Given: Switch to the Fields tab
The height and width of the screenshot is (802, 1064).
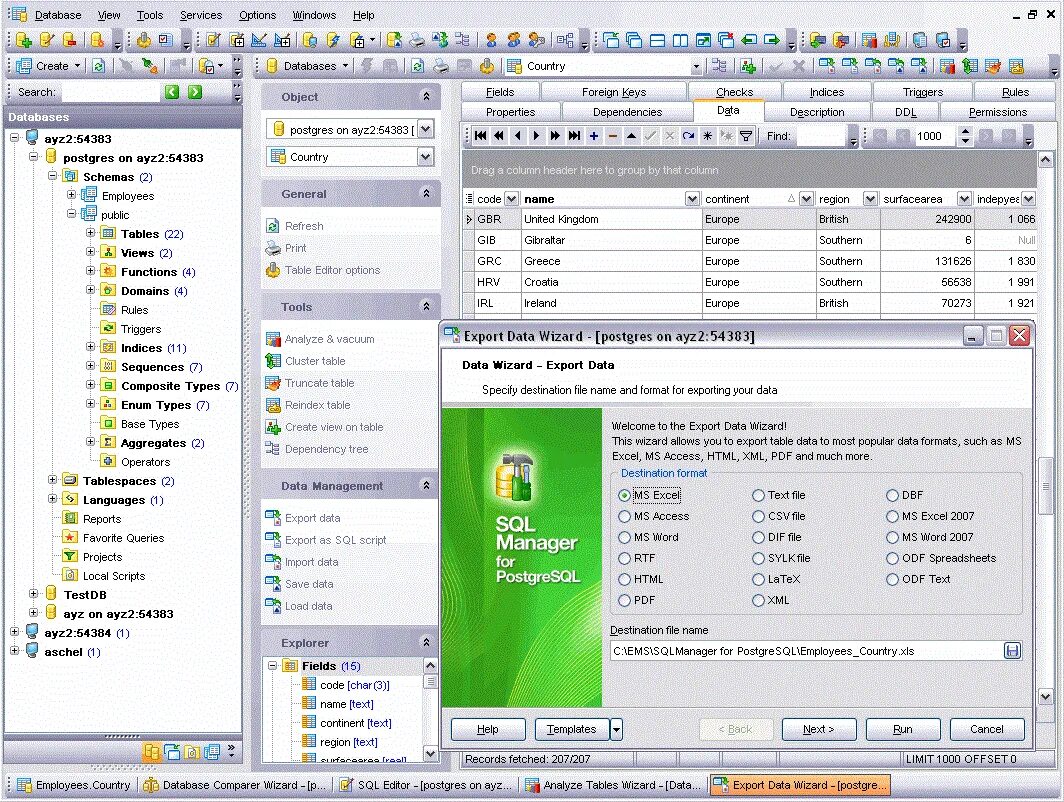Looking at the screenshot, I should pyautogui.click(x=500, y=92).
